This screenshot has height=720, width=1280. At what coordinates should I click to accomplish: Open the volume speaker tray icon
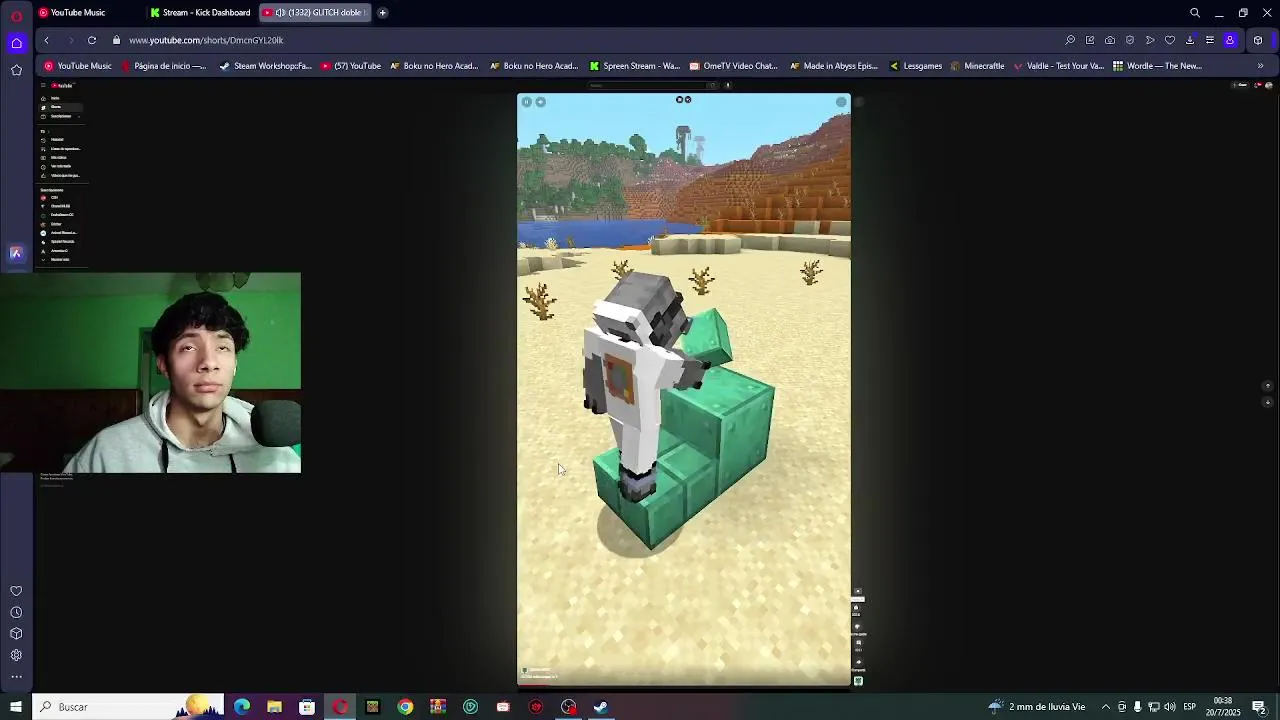[x=1170, y=707]
